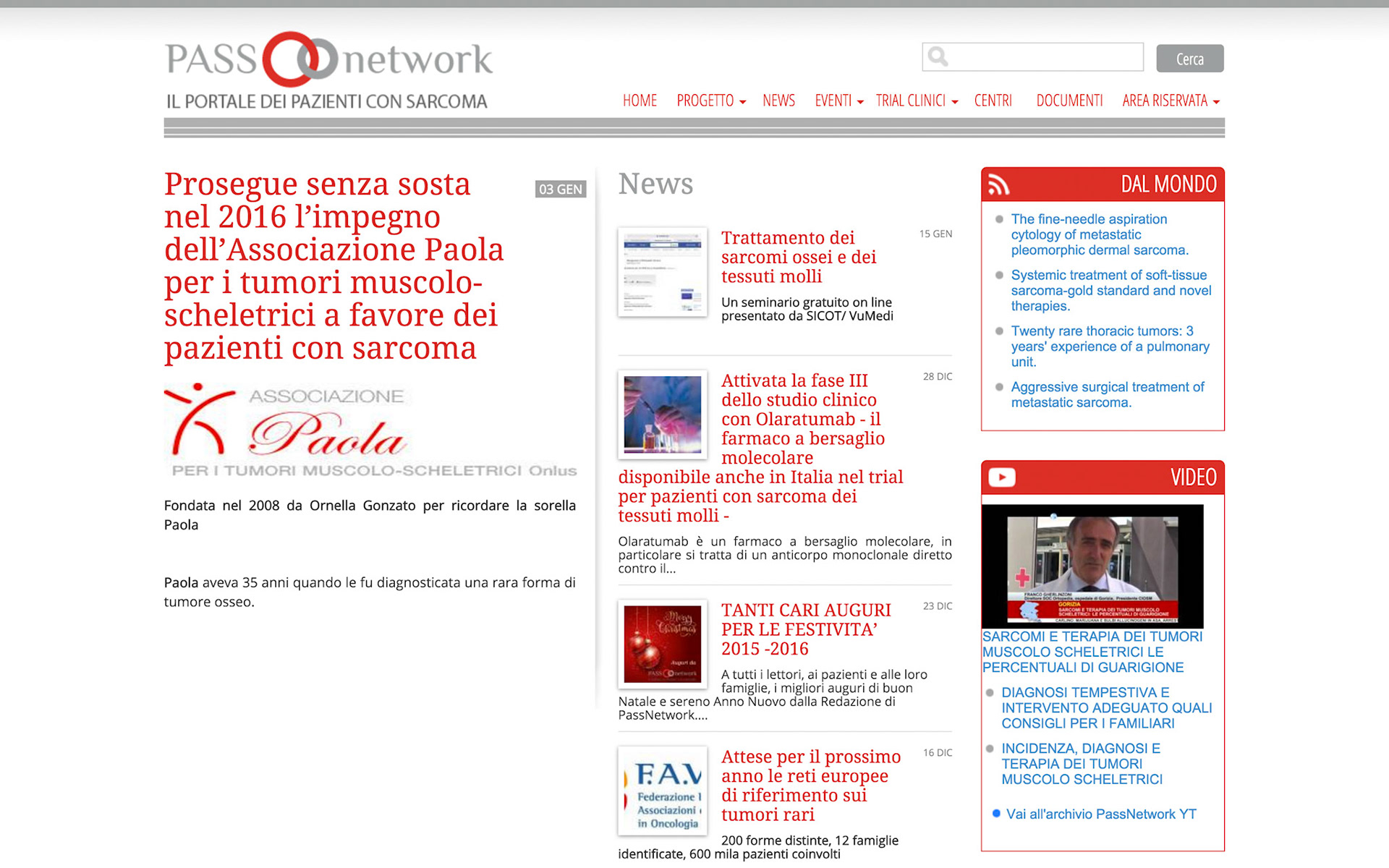This screenshot has height=868, width=1389.
Task: Open SARCOMI E TERAPIA DEI TUMORI video link
Action: click(x=1092, y=652)
